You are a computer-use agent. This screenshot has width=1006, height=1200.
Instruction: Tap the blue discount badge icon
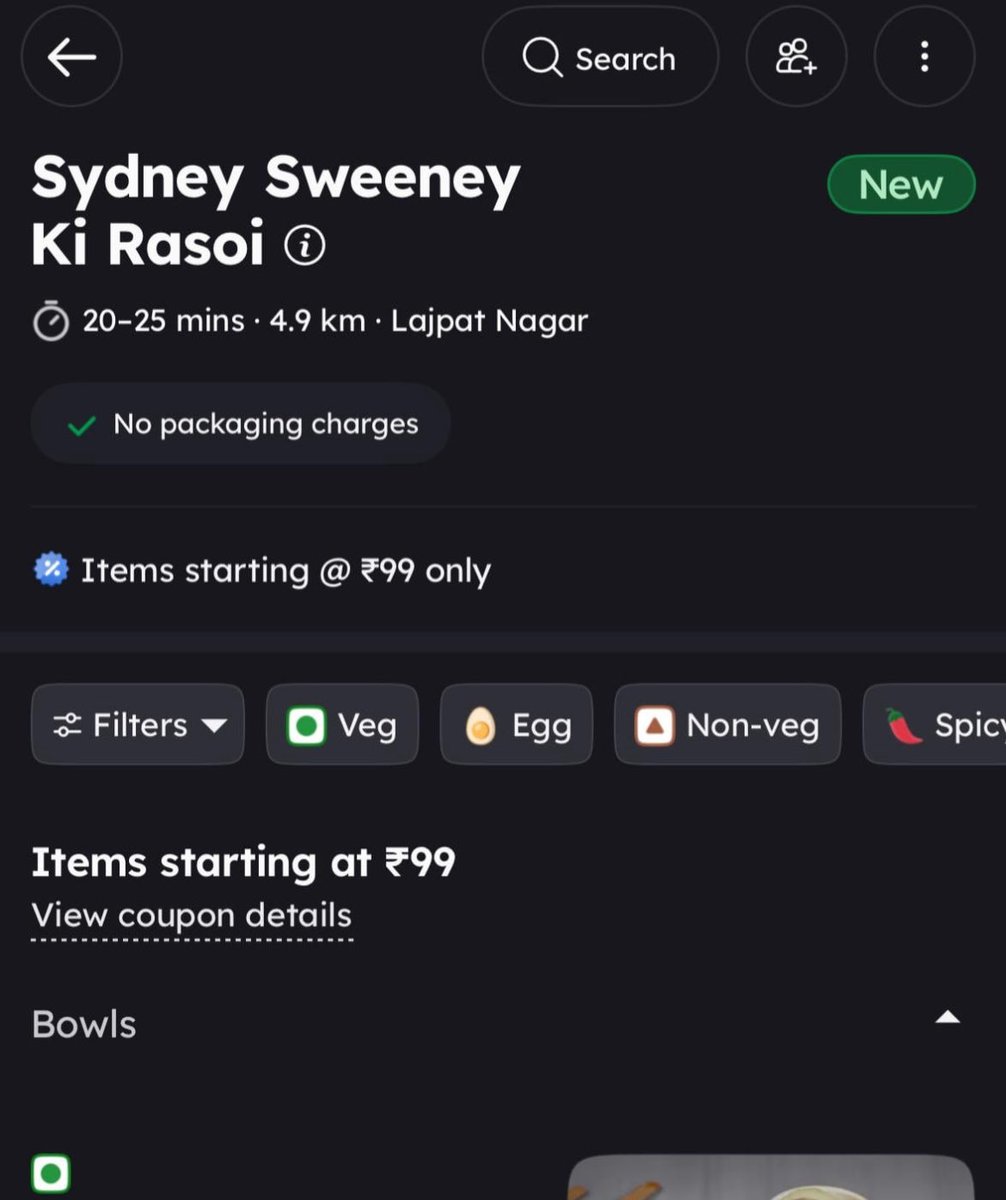[x=51, y=570]
